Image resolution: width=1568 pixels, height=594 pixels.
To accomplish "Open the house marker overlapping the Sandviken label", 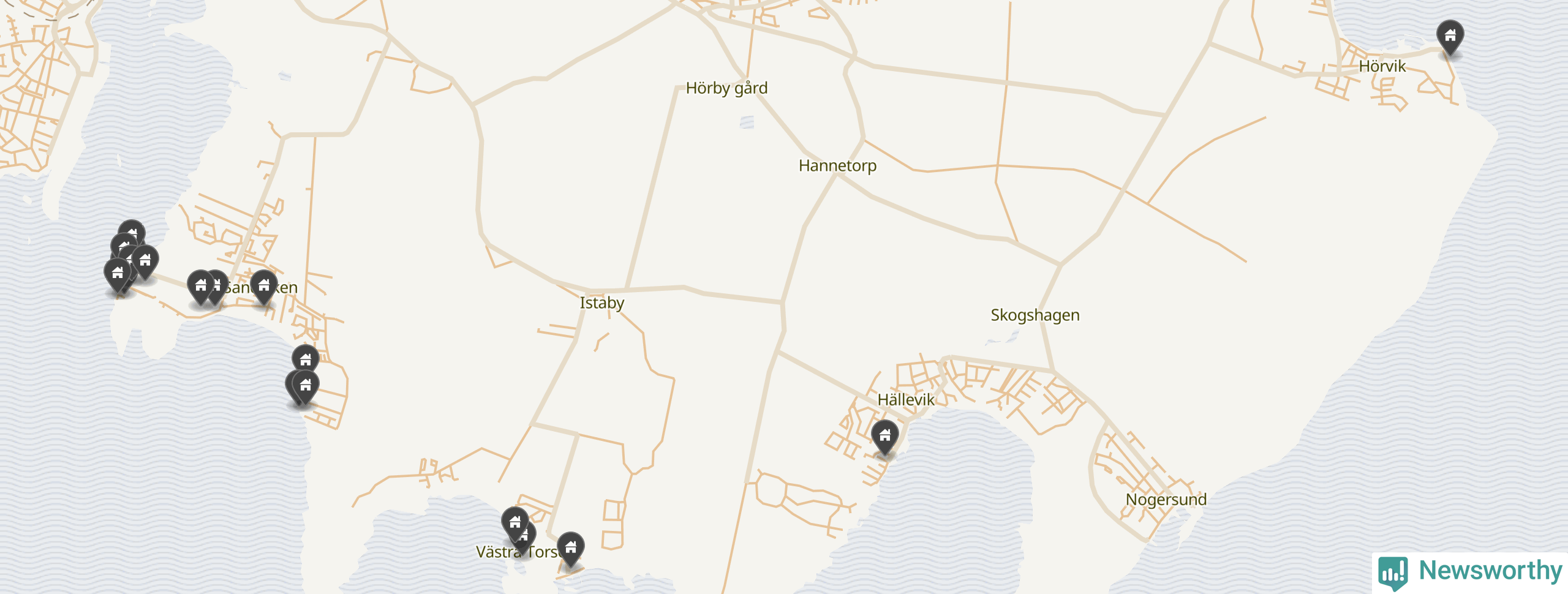I will tap(264, 287).
